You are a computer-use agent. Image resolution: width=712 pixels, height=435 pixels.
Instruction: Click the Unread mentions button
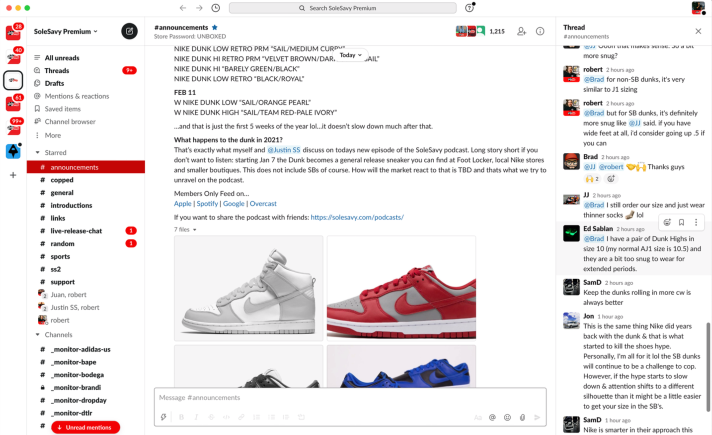point(86,427)
